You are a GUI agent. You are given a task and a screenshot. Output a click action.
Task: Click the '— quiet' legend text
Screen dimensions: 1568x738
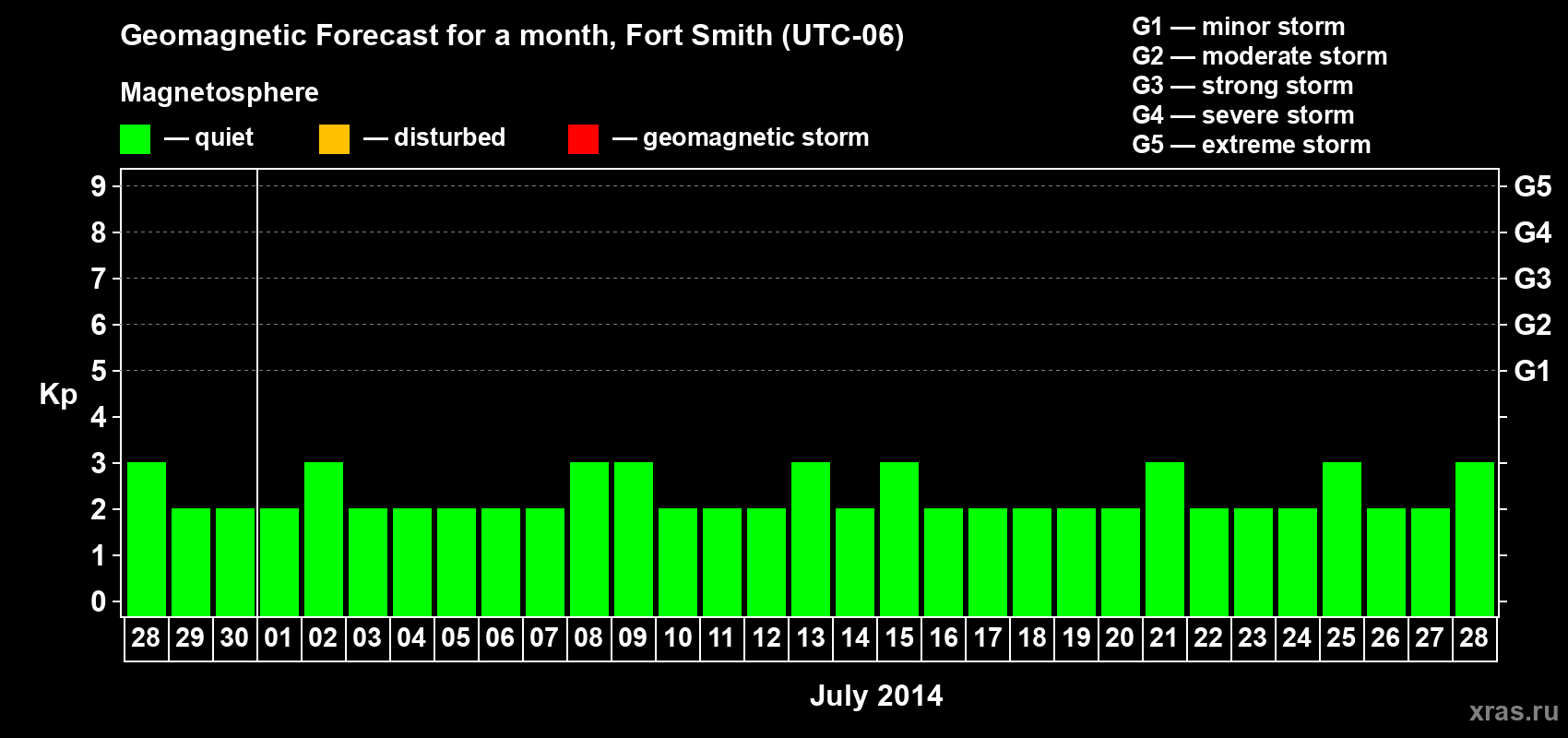pos(208,138)
